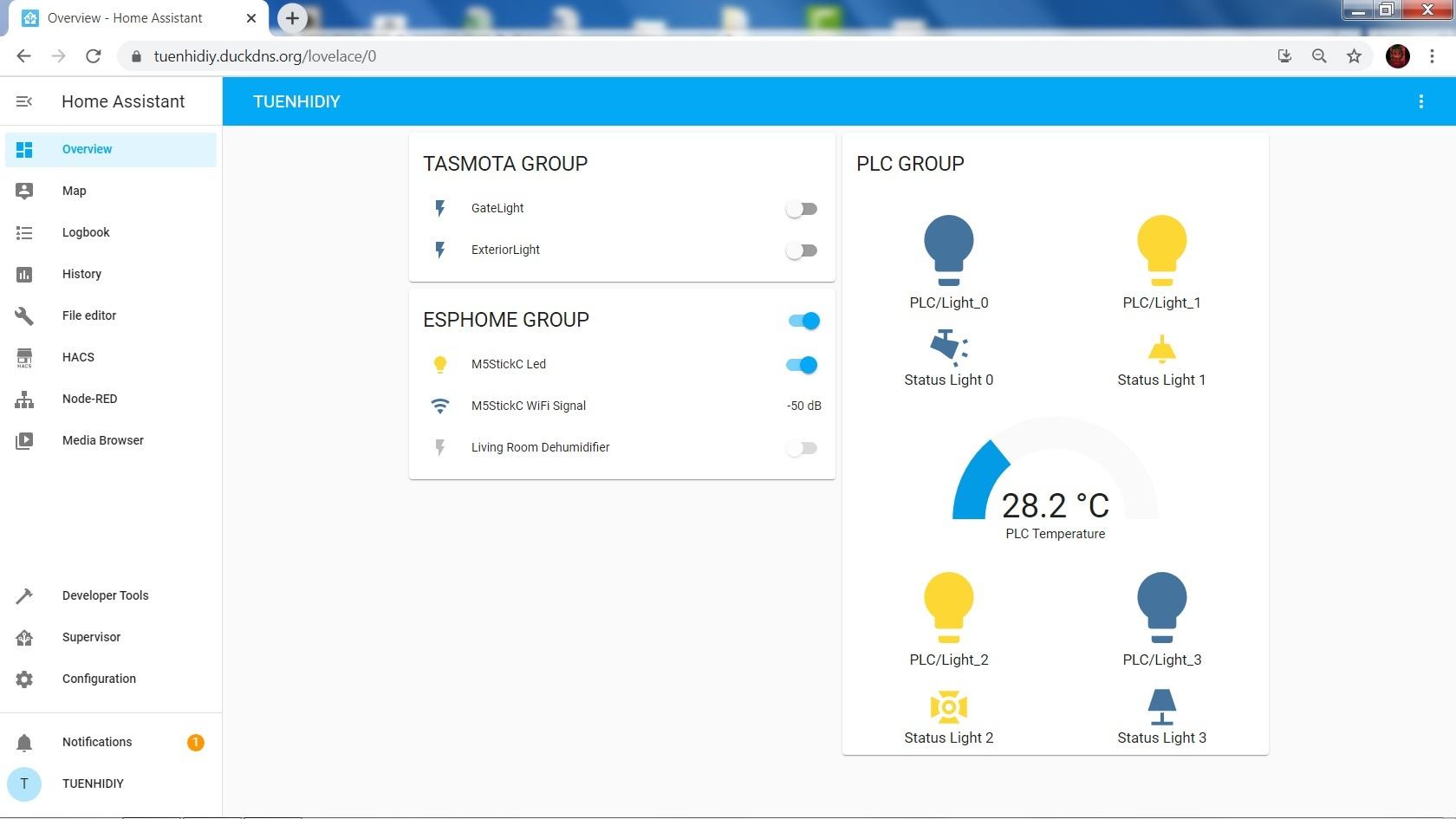This screenshot has width=1456, height=819.
Task: Collapse the Home Assistant sidebar menu icon
Action: point(24,101)
